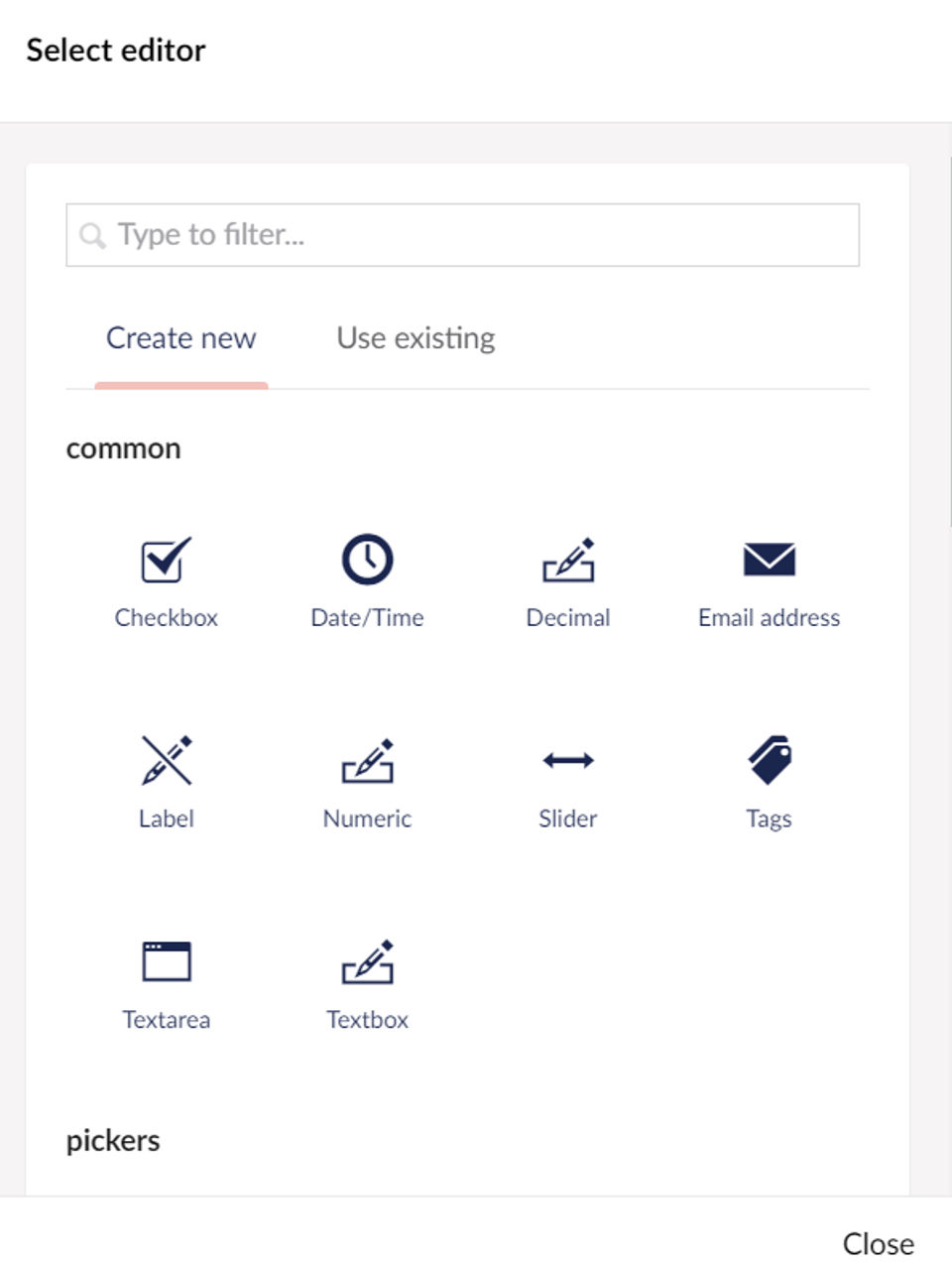Click the 'Textarea' text label
Screen dimensions: 952x1264
pyautogui.click(x=166, y=1020)
